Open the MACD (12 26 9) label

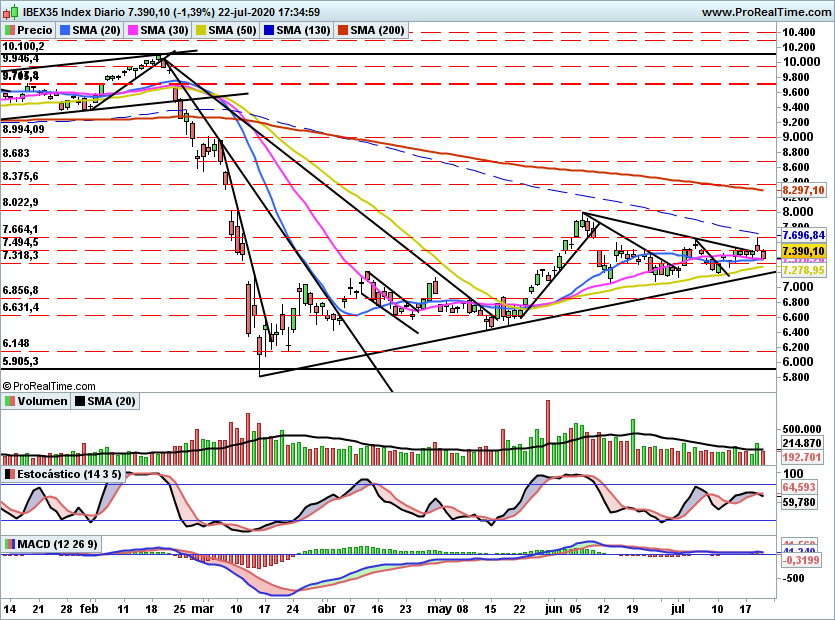57,544
